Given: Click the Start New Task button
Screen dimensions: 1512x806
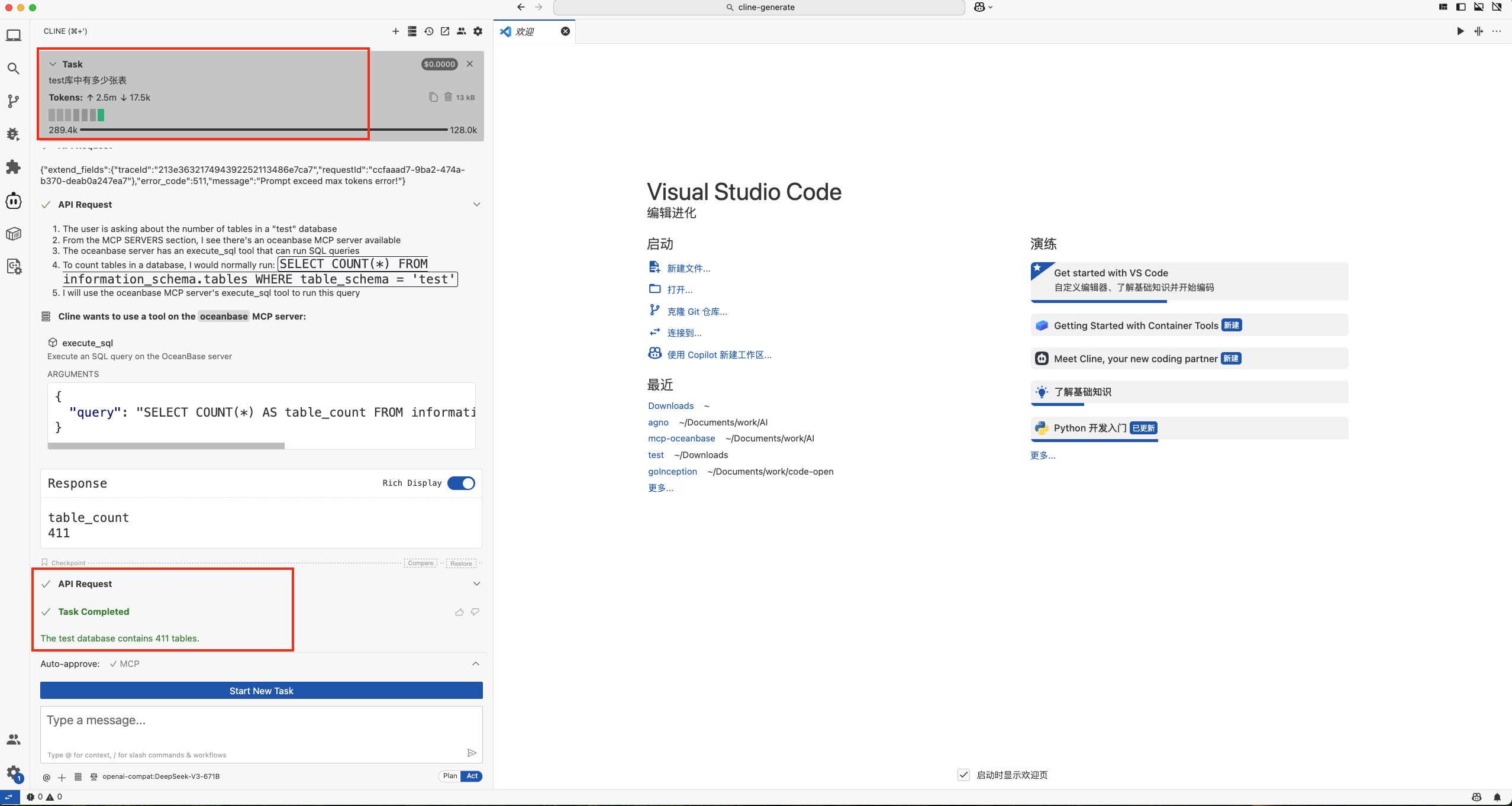Looking at the screenshot, I should point(261,691).
